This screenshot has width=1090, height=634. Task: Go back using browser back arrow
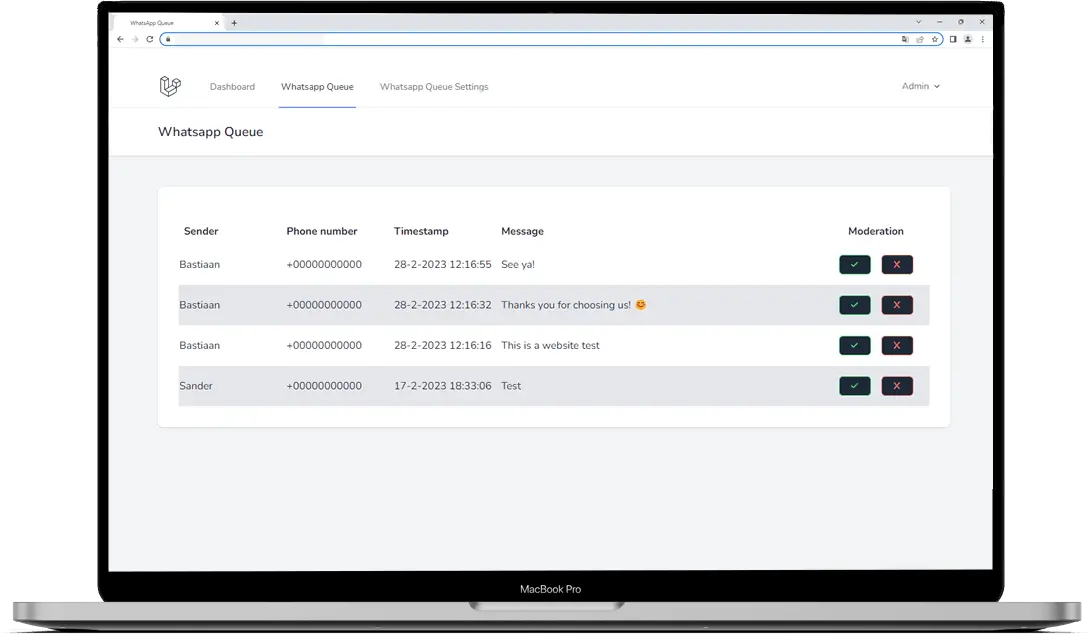click(121, 39)
